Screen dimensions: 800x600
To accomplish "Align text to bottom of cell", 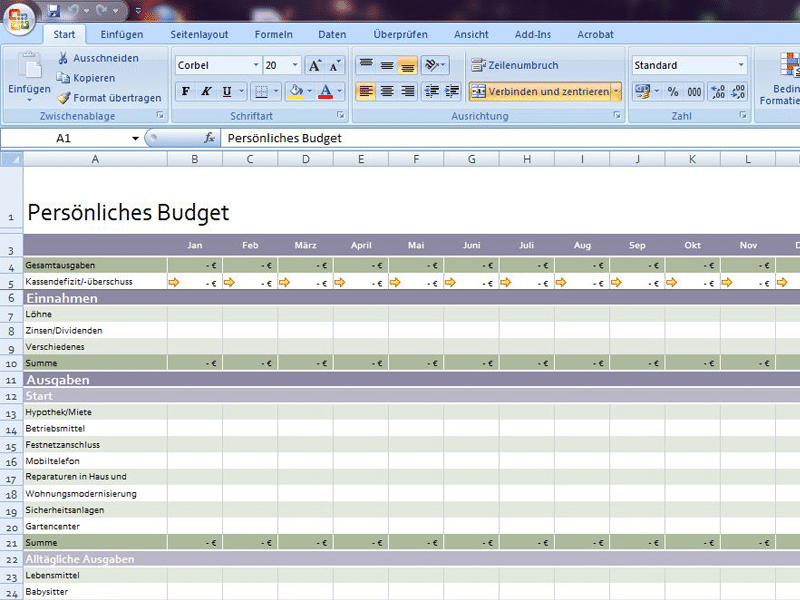I will coord(407,65).
